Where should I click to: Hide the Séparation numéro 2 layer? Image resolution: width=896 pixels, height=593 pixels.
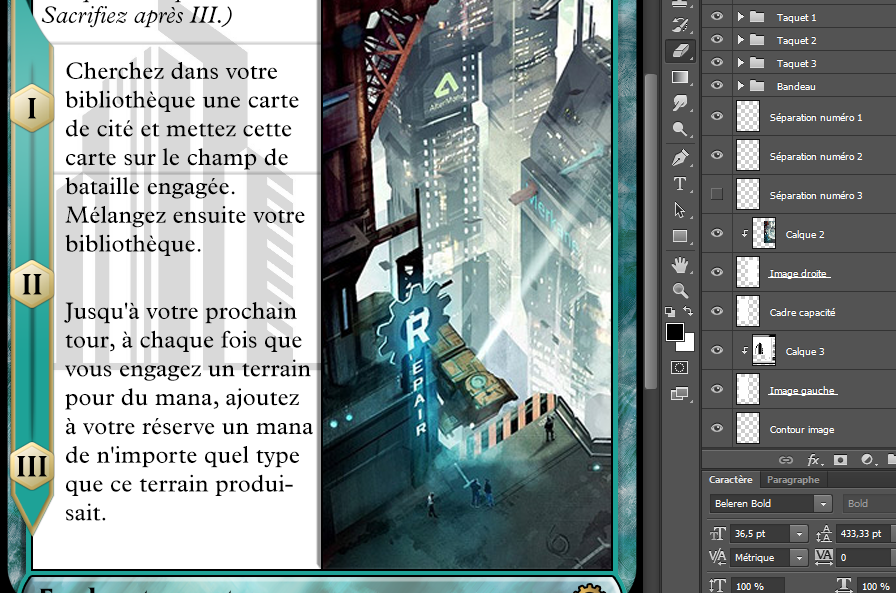pyautogui.click(x=717, y=155)
